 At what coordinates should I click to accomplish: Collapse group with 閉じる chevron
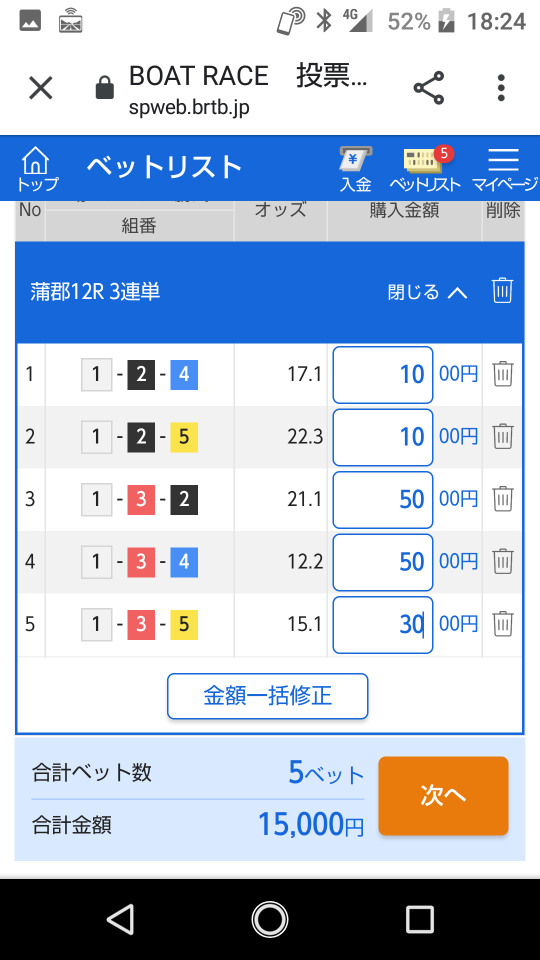coord(427,292)
